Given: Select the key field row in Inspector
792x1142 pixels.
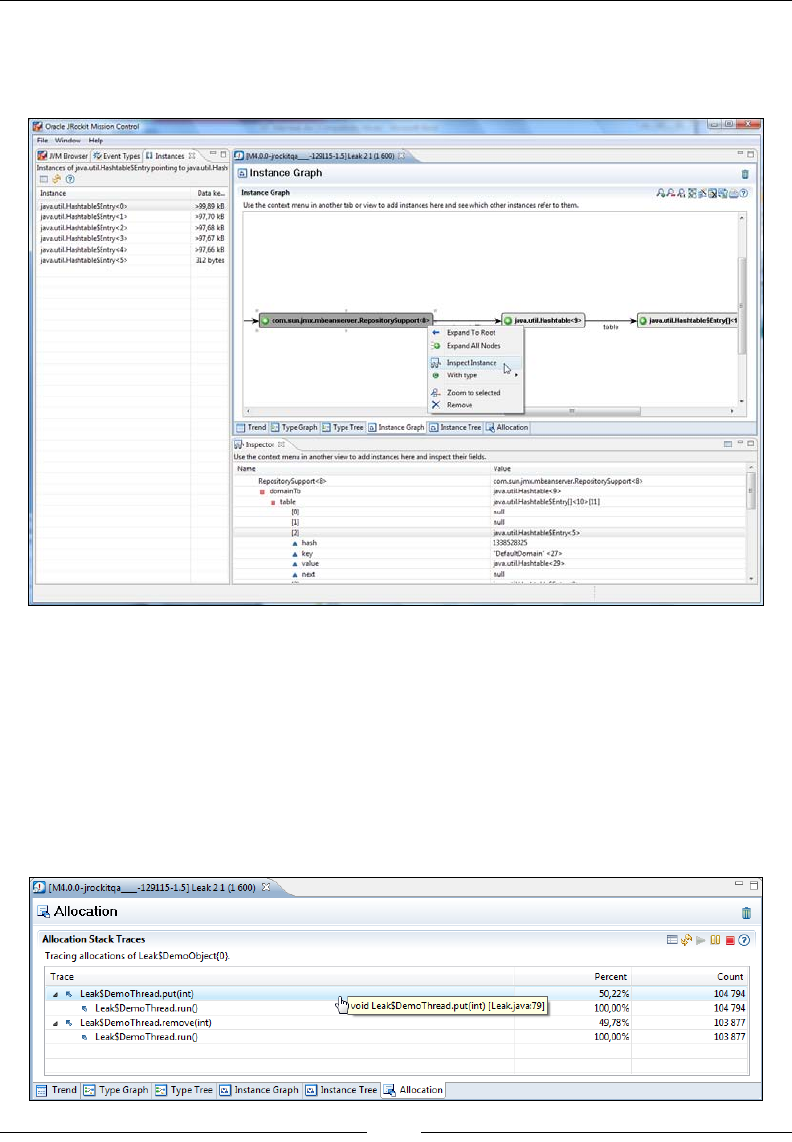Looking at the screenshot, I should click(x=489, y=554).
